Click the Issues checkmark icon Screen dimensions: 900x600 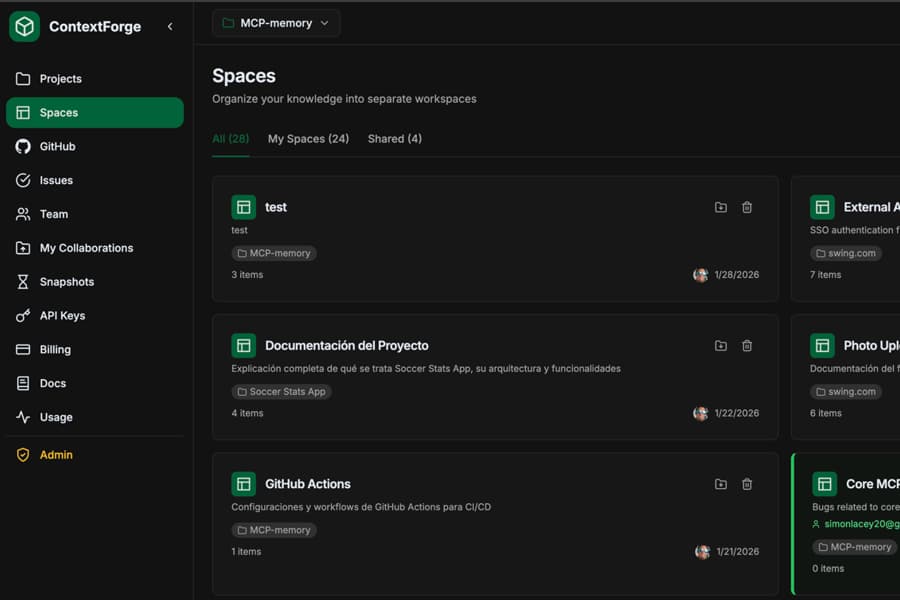[x=23, y=180]
